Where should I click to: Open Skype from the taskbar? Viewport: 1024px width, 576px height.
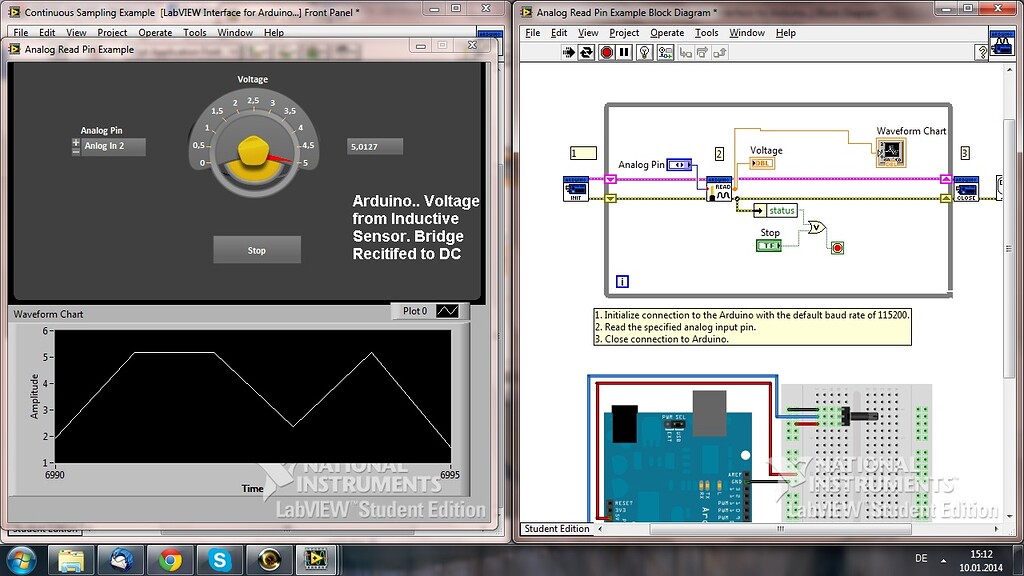218,559
